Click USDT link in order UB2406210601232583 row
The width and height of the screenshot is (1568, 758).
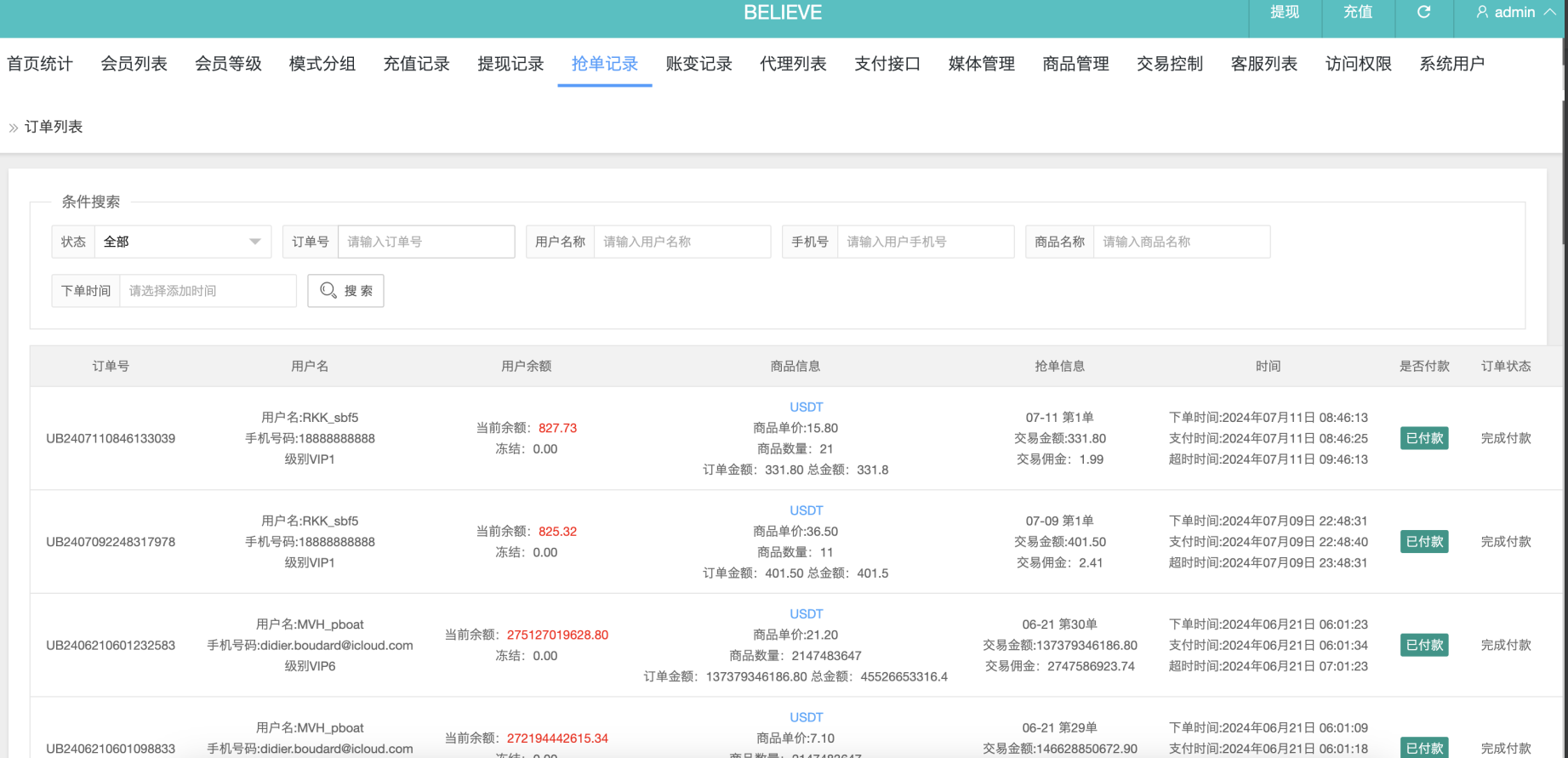click(x=806, y=614)
